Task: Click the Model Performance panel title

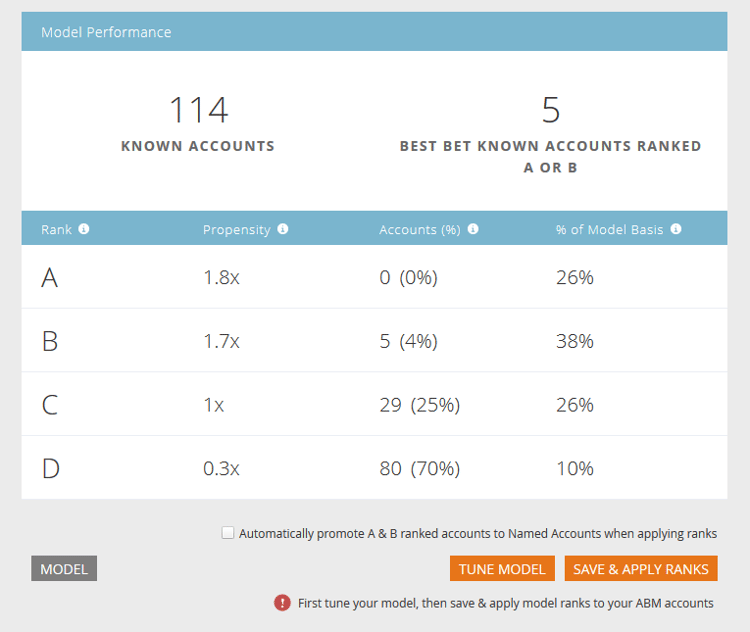Action: pyautogui.click(x=106, y=32)
